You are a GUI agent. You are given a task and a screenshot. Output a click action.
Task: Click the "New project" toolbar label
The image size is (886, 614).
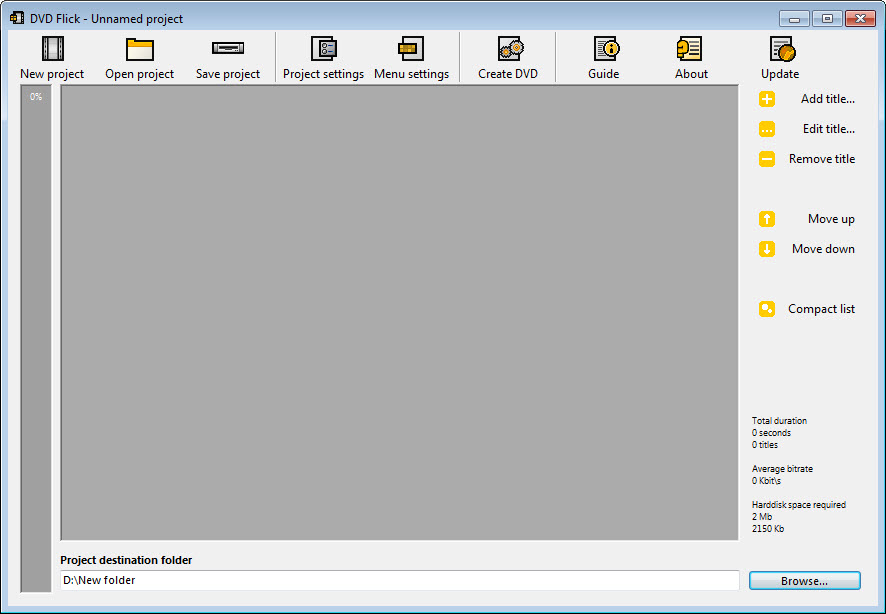pyautogui.click(x=52, y=74)
